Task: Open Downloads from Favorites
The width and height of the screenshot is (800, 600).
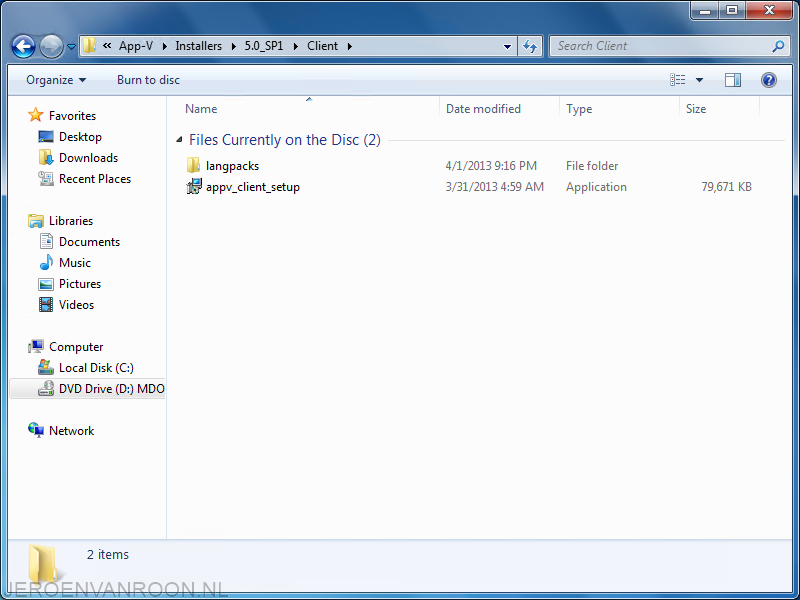Action: (88, 158)
